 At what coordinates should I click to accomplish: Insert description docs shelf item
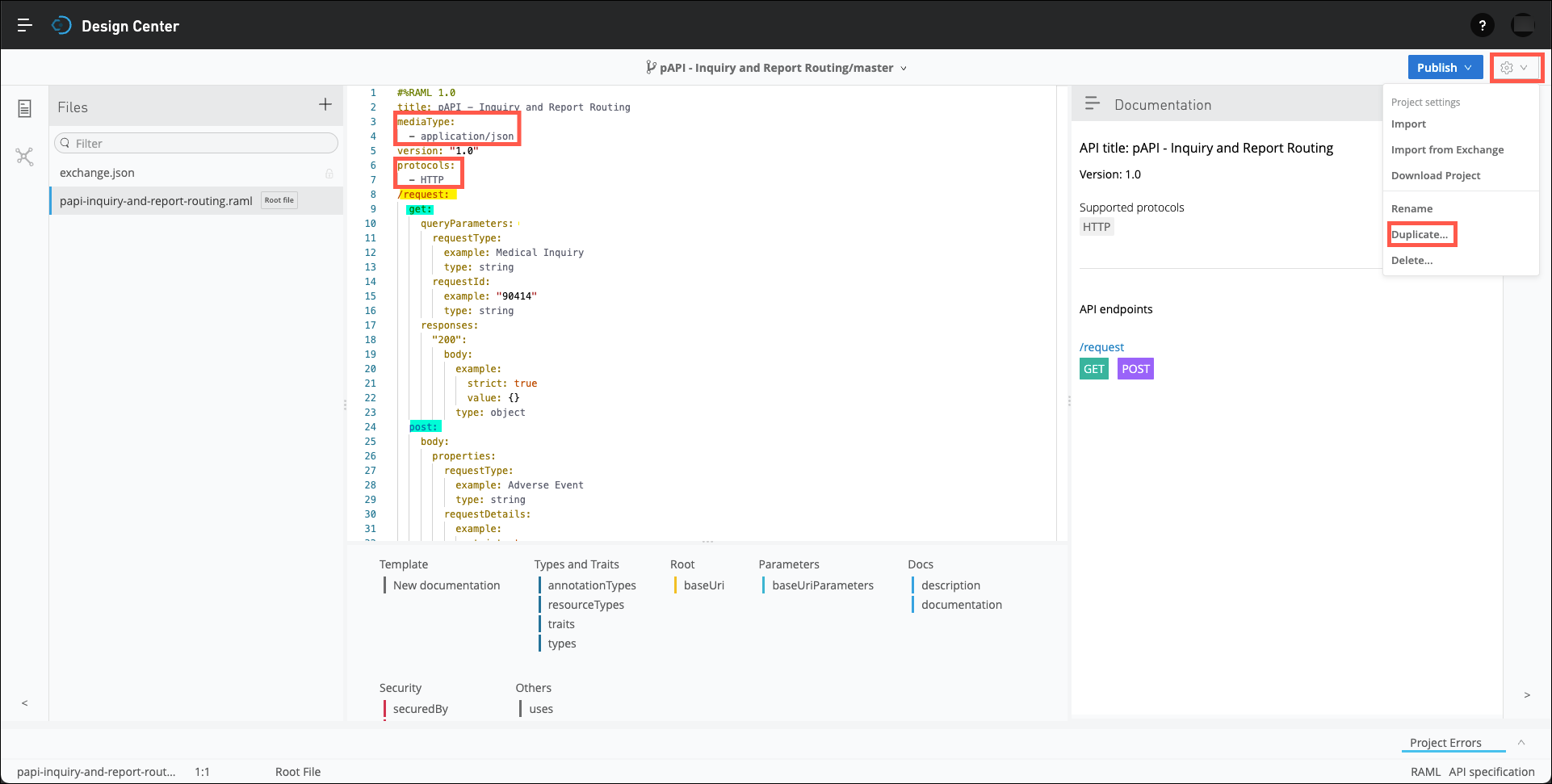click(x=950, y=585)
